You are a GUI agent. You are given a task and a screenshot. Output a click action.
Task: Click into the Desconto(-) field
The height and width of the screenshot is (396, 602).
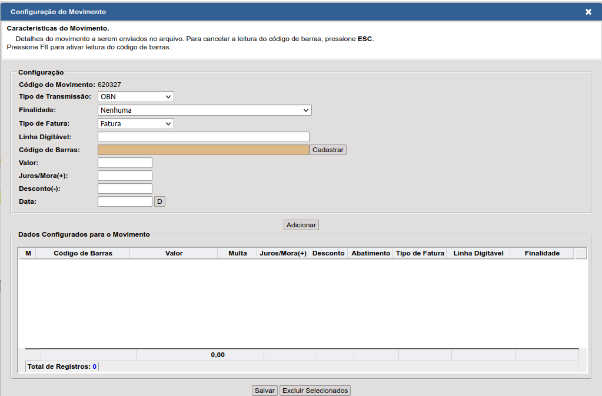[x=125, y=189]
